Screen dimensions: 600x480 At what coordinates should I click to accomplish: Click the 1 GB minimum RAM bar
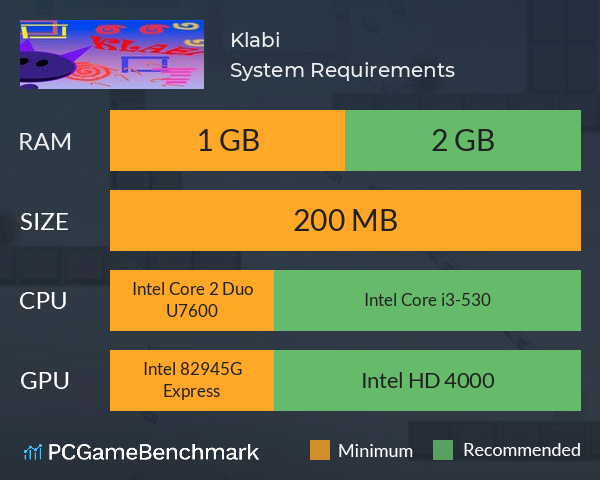point(227,140)
